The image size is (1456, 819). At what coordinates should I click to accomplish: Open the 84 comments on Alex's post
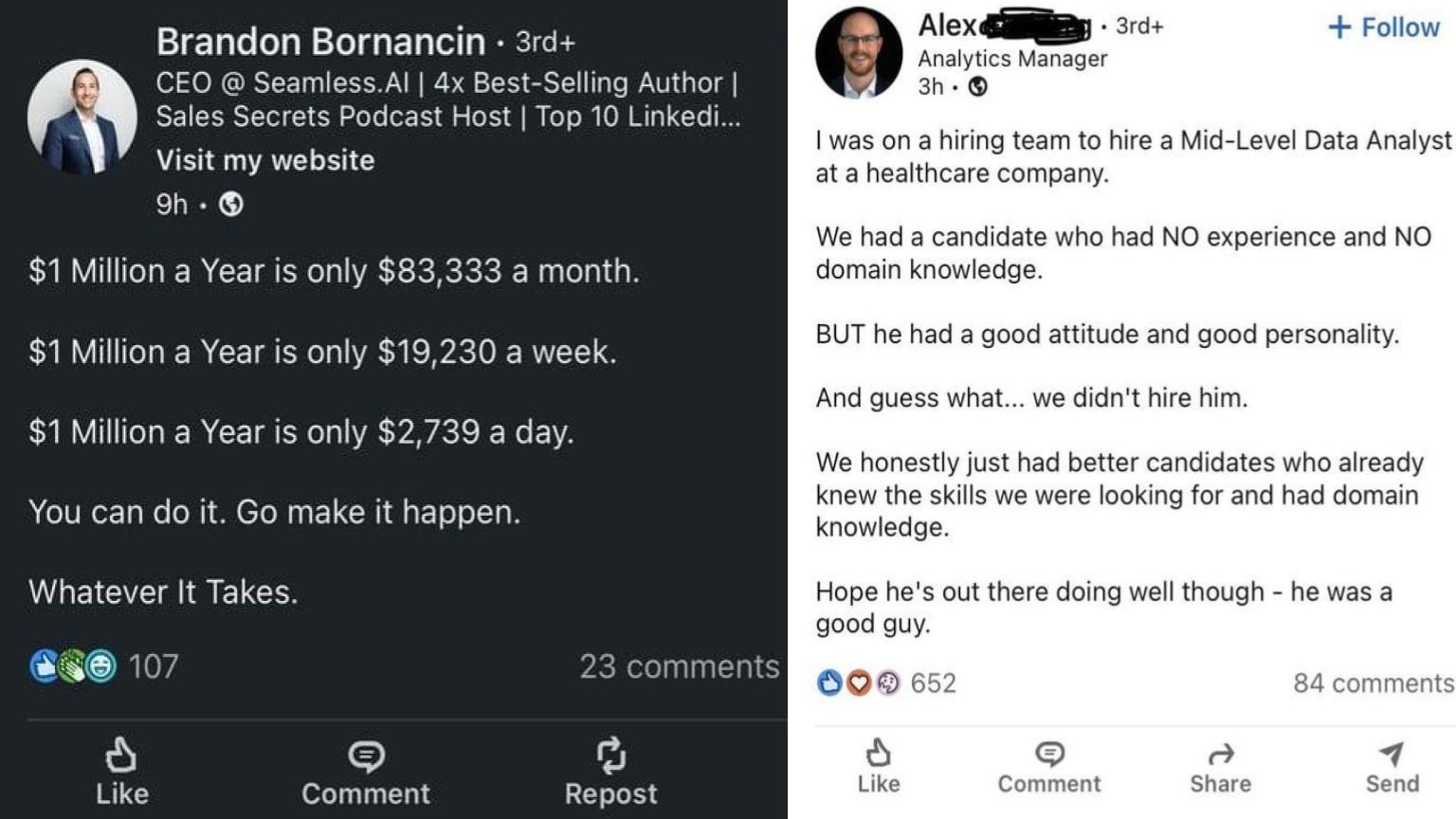click(x=1369, y=682)
